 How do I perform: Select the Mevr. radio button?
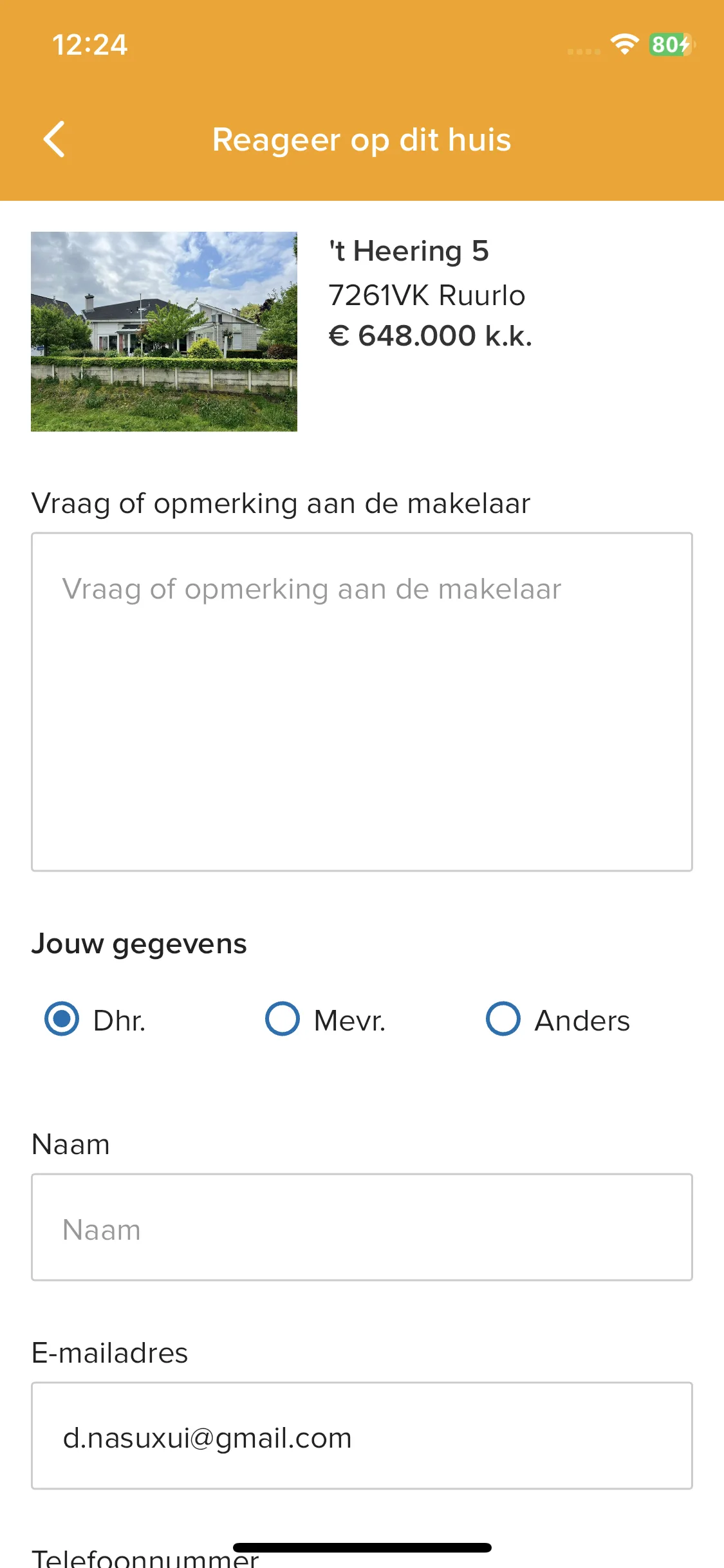(283, 1019)
